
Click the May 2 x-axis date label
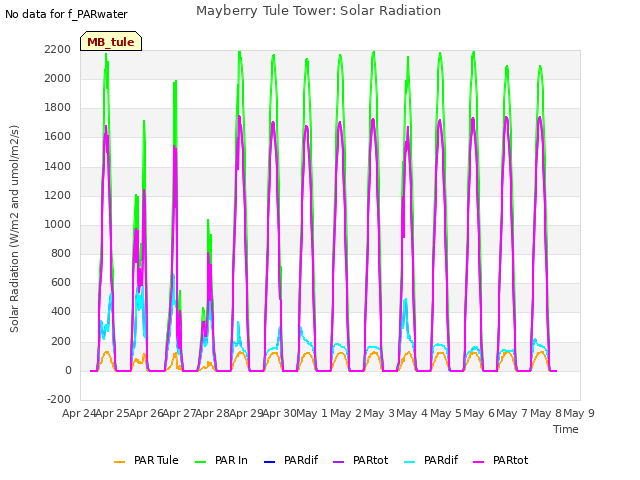[346, 413]
